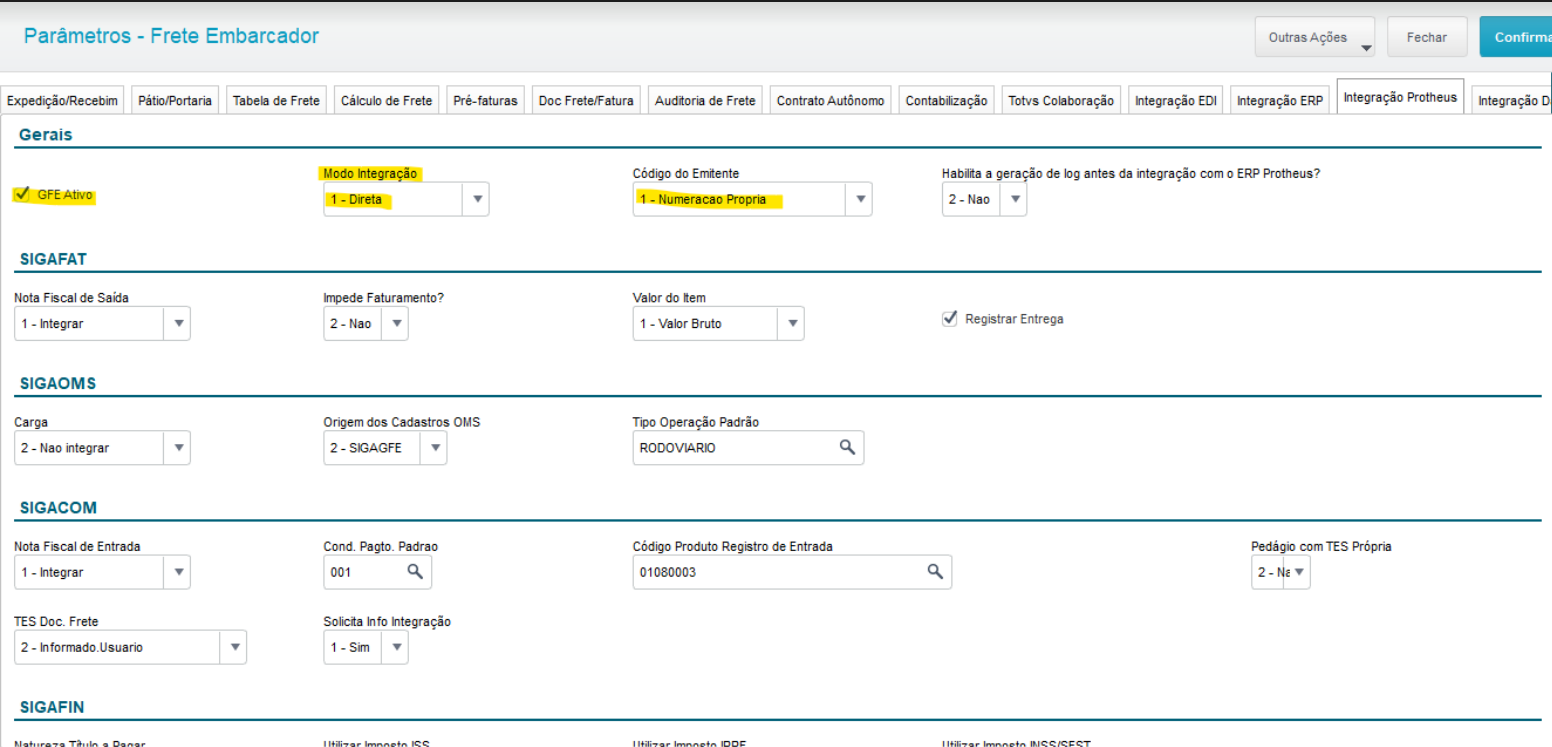This screenshot has height=747, width=1552.
Task: Click the SIGAFAT section heading
Action: click(53, 259)
